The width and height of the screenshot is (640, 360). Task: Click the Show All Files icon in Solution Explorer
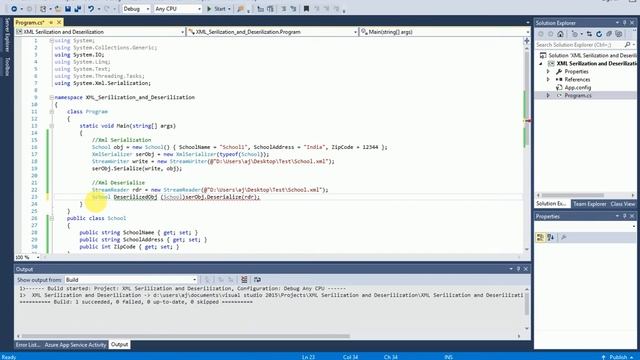tap(619, 34)
